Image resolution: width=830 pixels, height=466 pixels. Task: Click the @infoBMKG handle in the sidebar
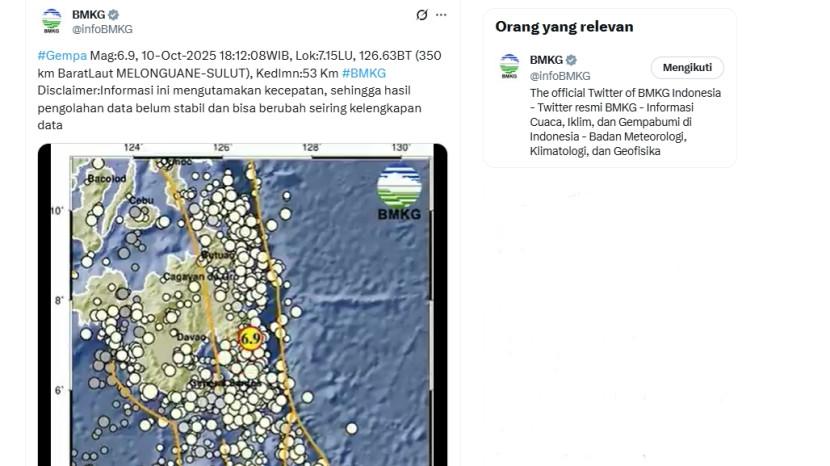(x=560, y=76)
